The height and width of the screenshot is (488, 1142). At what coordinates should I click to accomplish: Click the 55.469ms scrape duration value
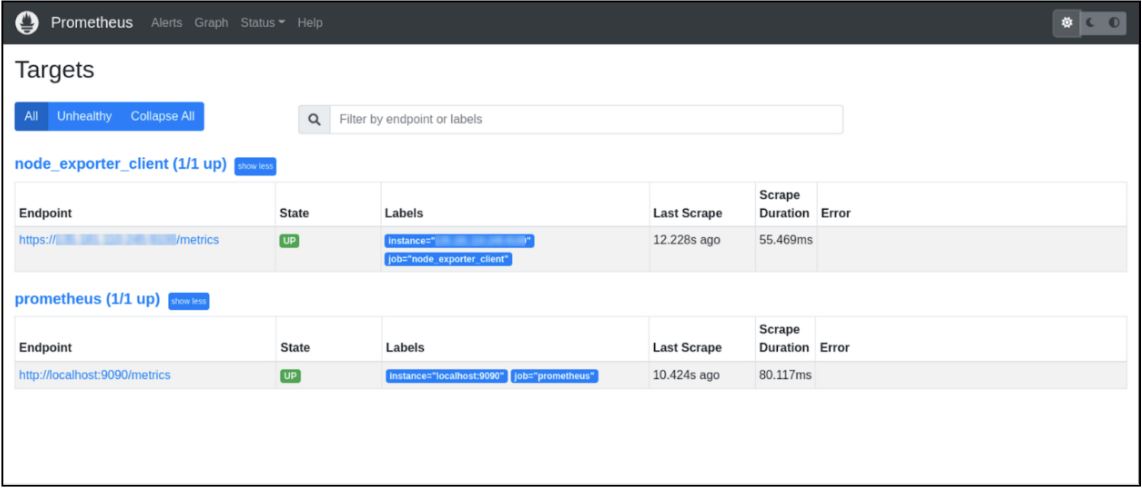(x=784, y=240)
